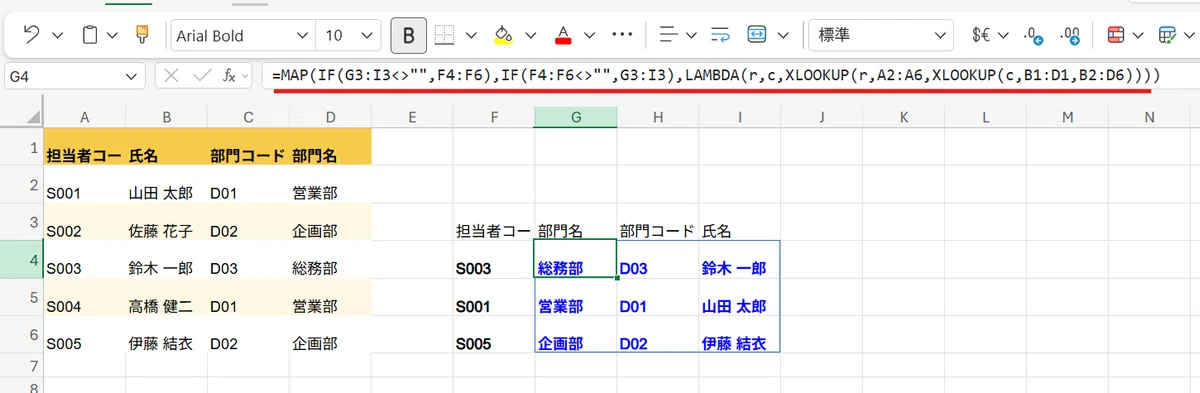Toggle Bold formatting button

coord(408,35)
